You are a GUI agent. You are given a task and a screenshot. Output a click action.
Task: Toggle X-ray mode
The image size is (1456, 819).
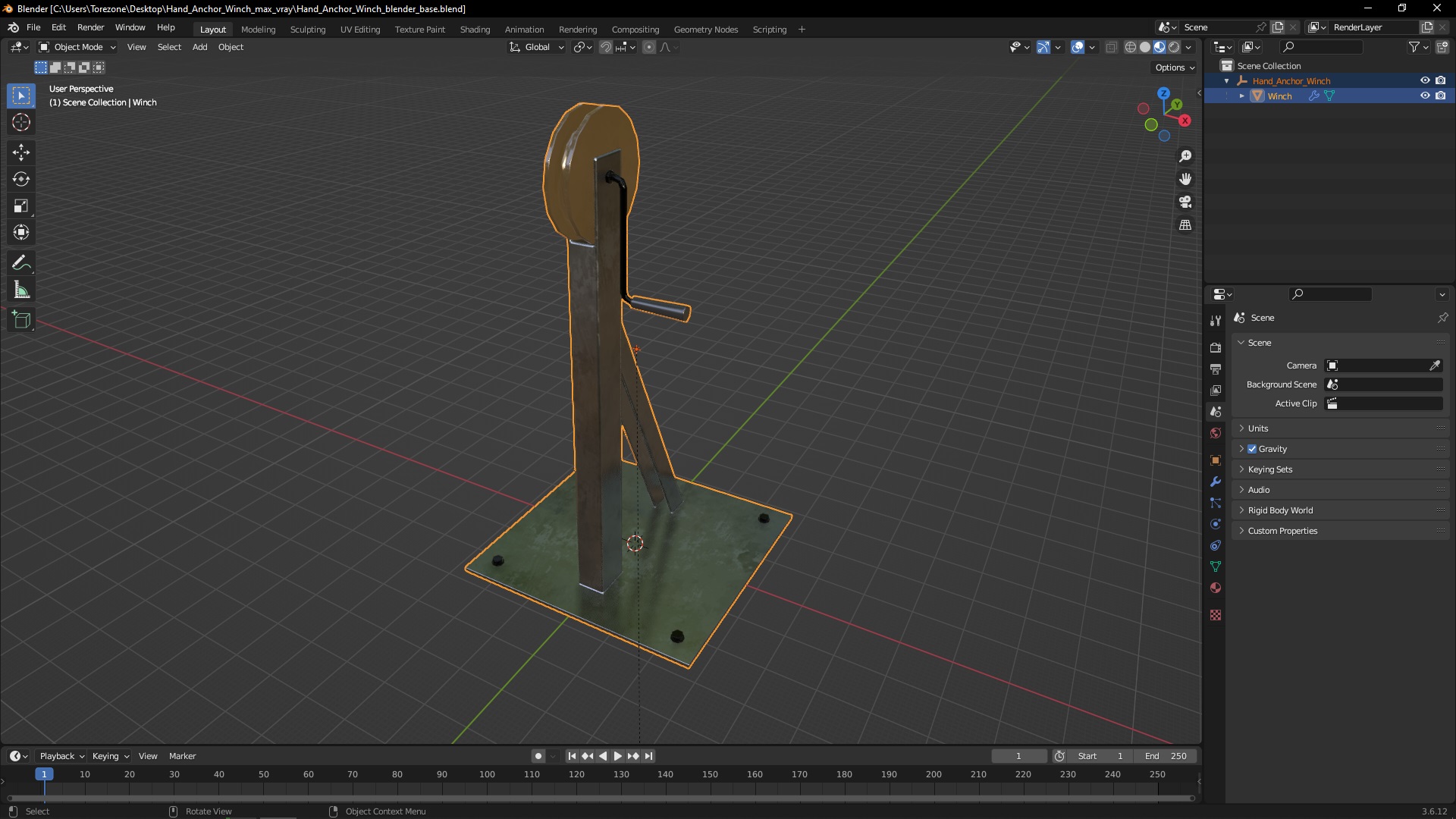1111,47
